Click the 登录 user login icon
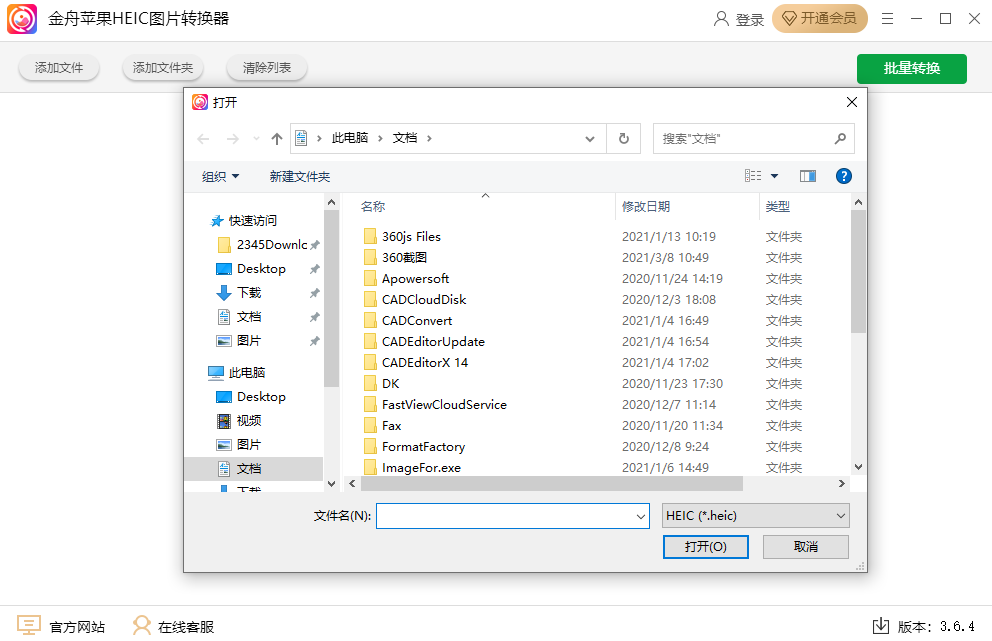 tap(721, 19)
